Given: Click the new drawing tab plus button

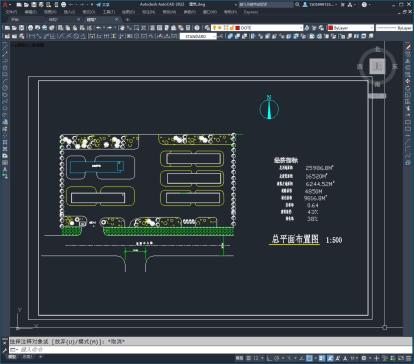Looking at the screenshot, I should [x=127, y=20].
